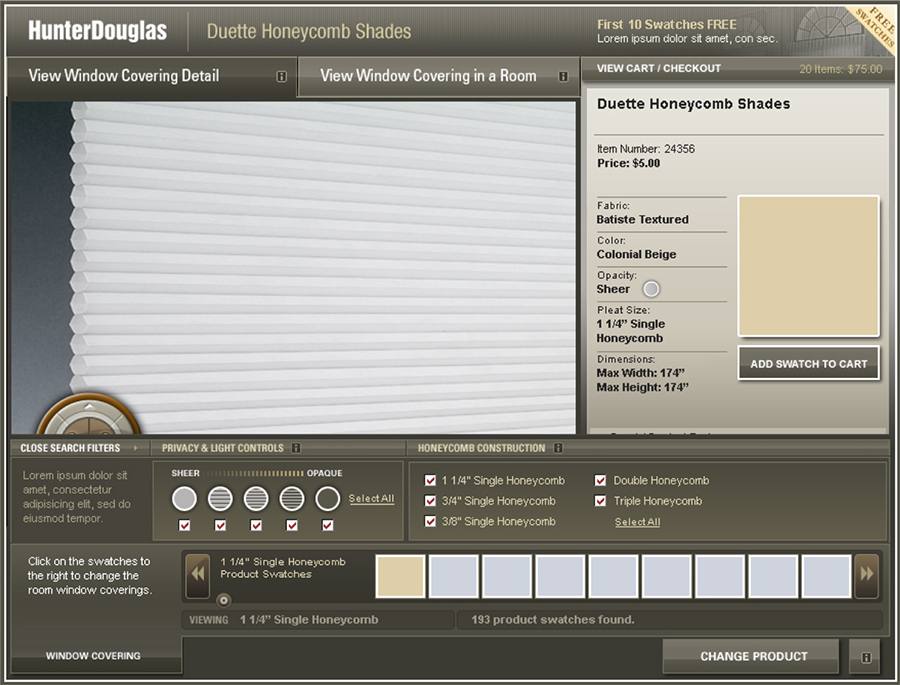The image size is (900, 685).
Task: Open info icon beside View Window Covering Detail
Action: click(281, 76)
